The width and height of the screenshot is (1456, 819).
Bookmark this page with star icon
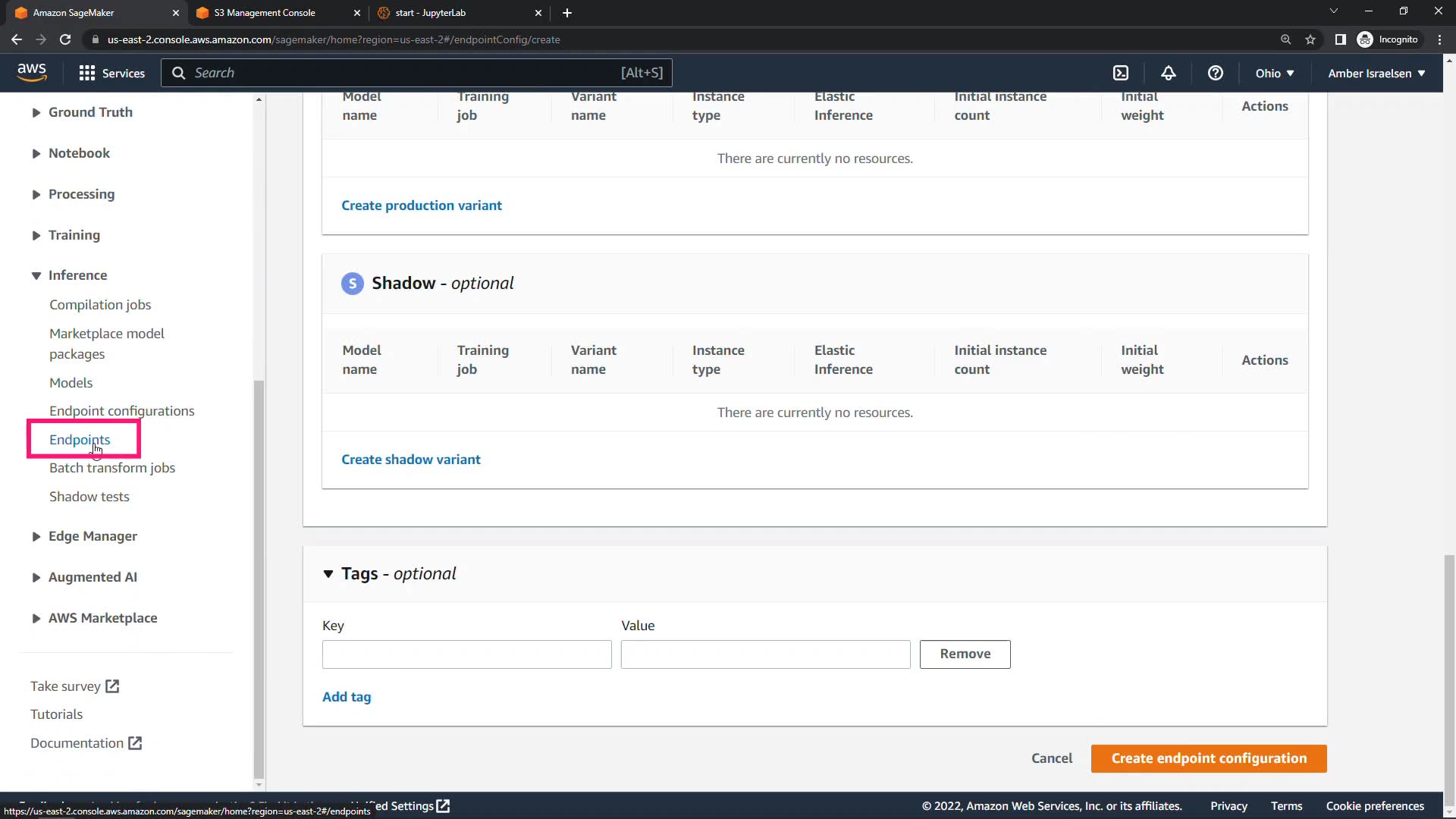(x=1310, y=39)
